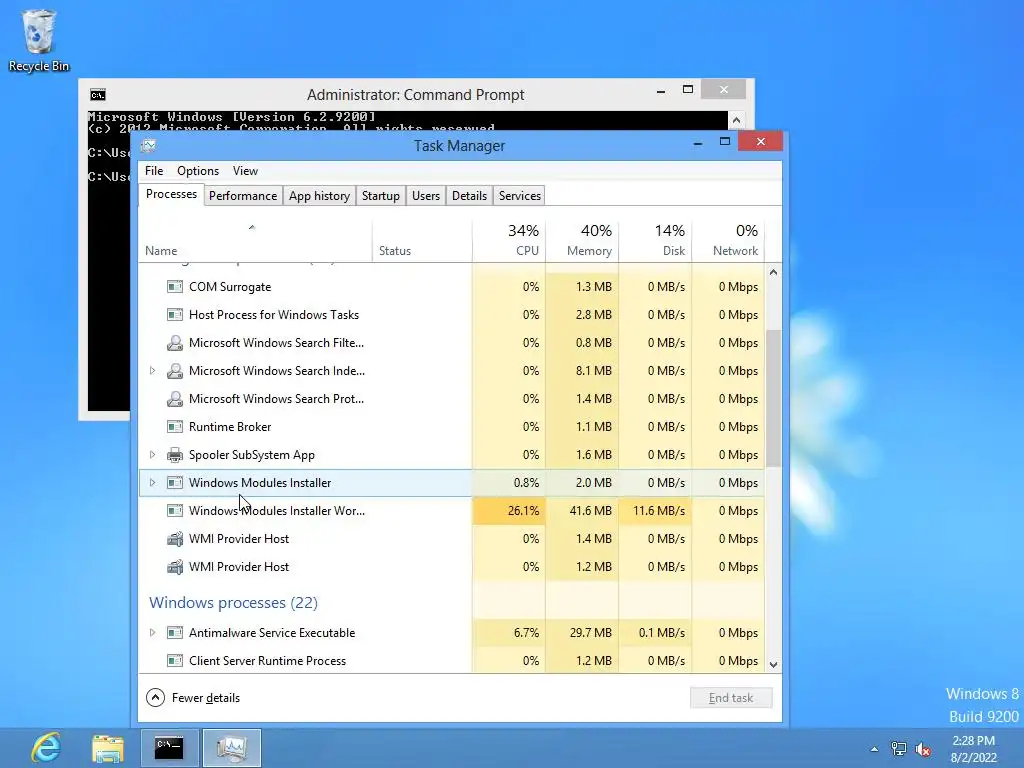
Task: Collapse view with Fewer details arrow
Action: point(155,697)
